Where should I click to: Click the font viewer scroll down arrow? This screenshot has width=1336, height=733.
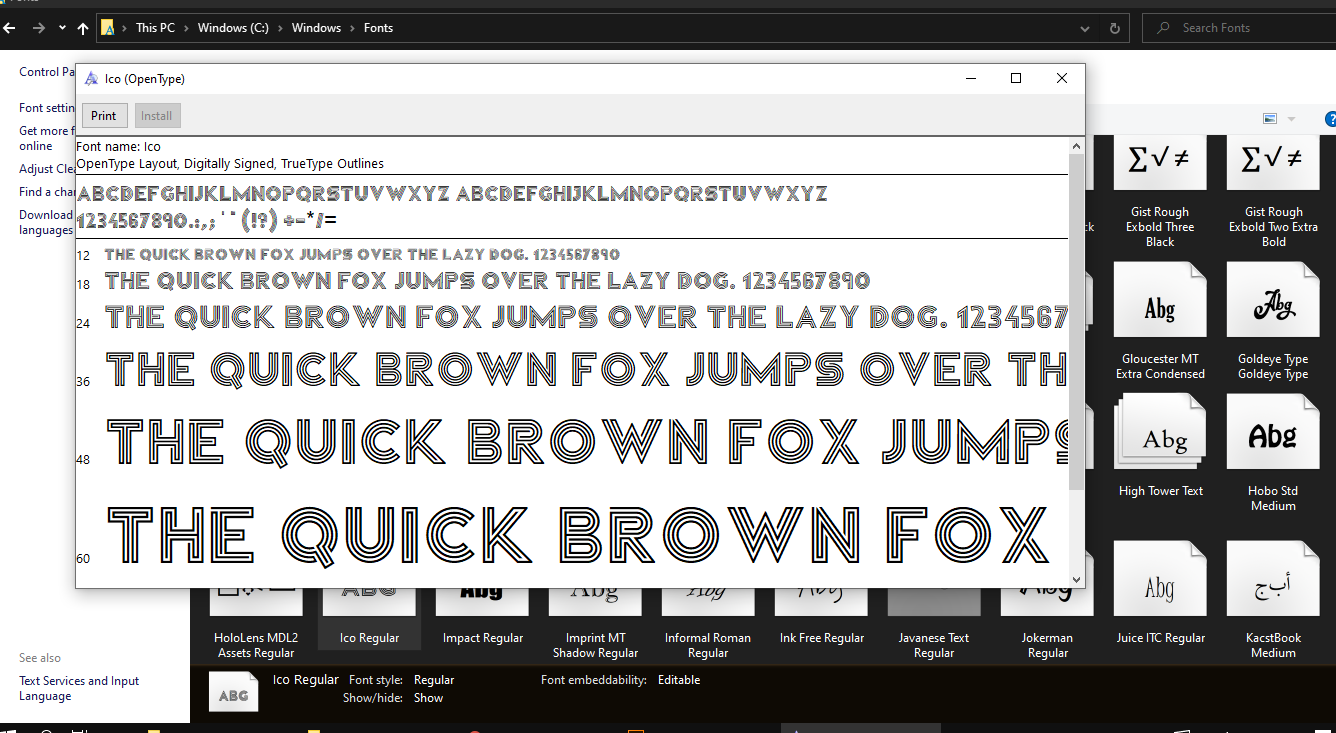[1076, 579]
